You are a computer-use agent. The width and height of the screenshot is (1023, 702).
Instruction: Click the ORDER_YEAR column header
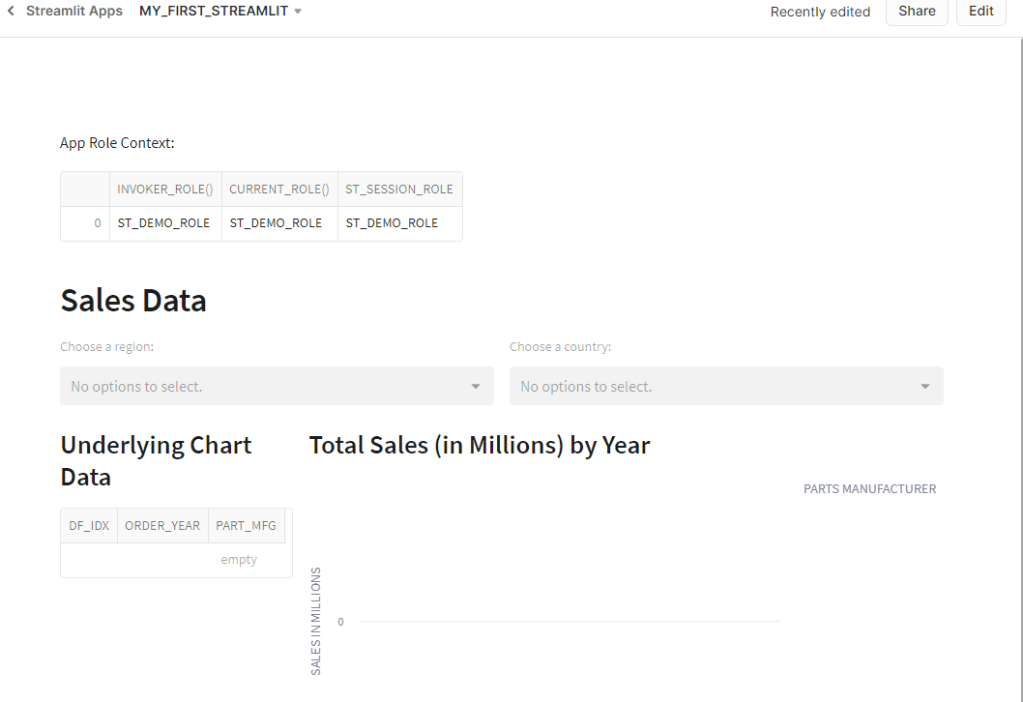tap(162, 525)
